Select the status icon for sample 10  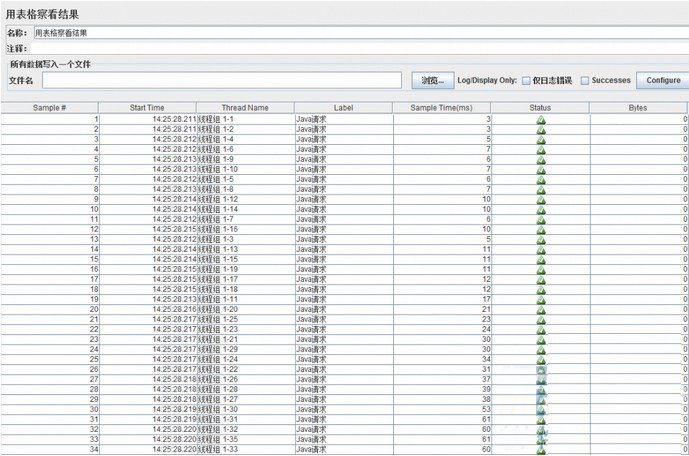[541, 209]
